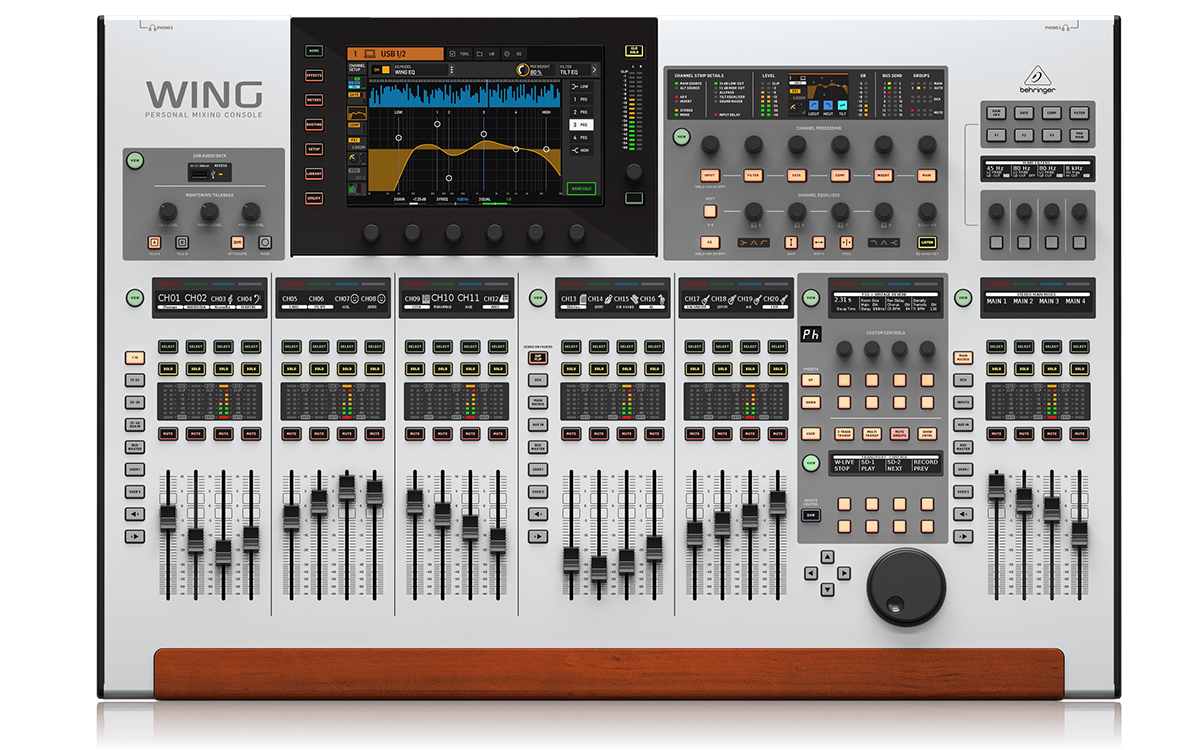This screenshot has height=750, width=1200.
Task: Tap the MIX WEIGHT 80% control
Action: click(x=533, y=70)
